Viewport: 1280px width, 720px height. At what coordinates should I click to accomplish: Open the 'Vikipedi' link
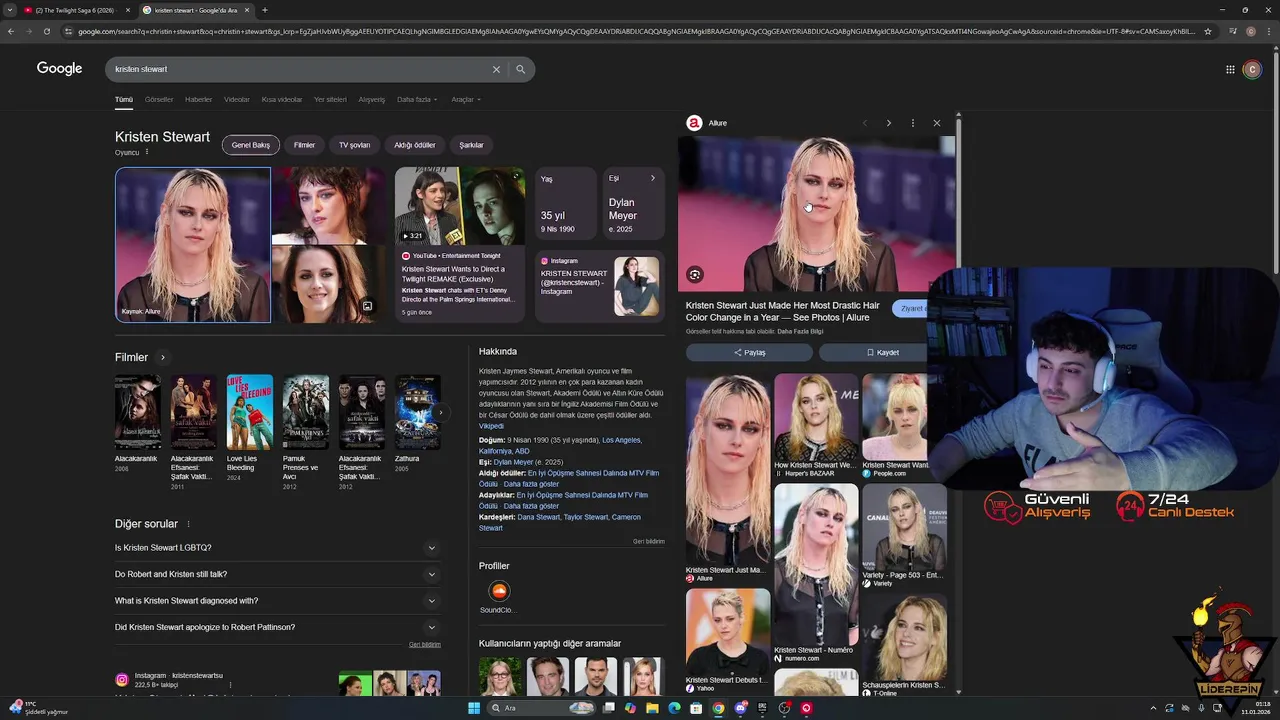coord(491,426)
